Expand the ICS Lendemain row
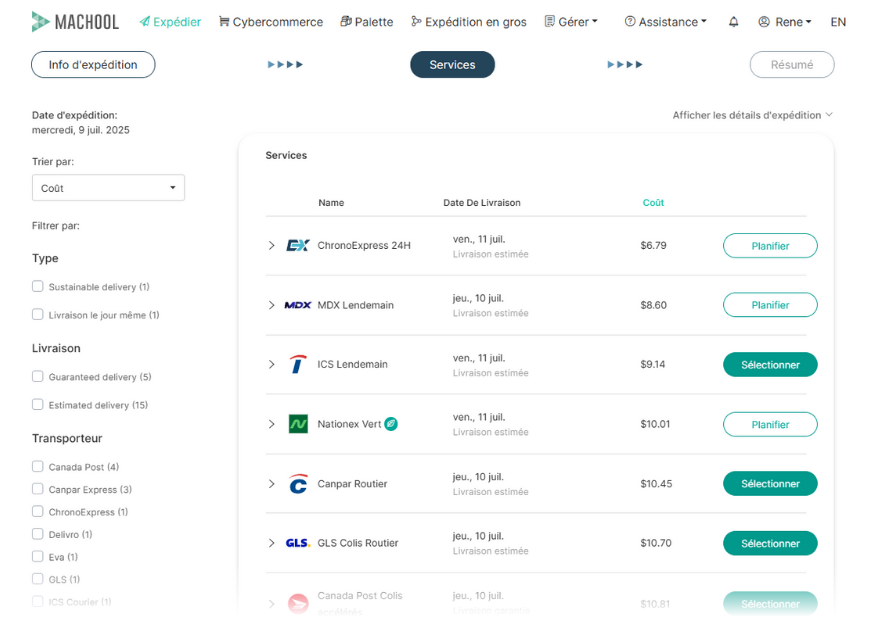Viewport: 874px width, 644px height. pyautogui.click(x=271, y=364)
